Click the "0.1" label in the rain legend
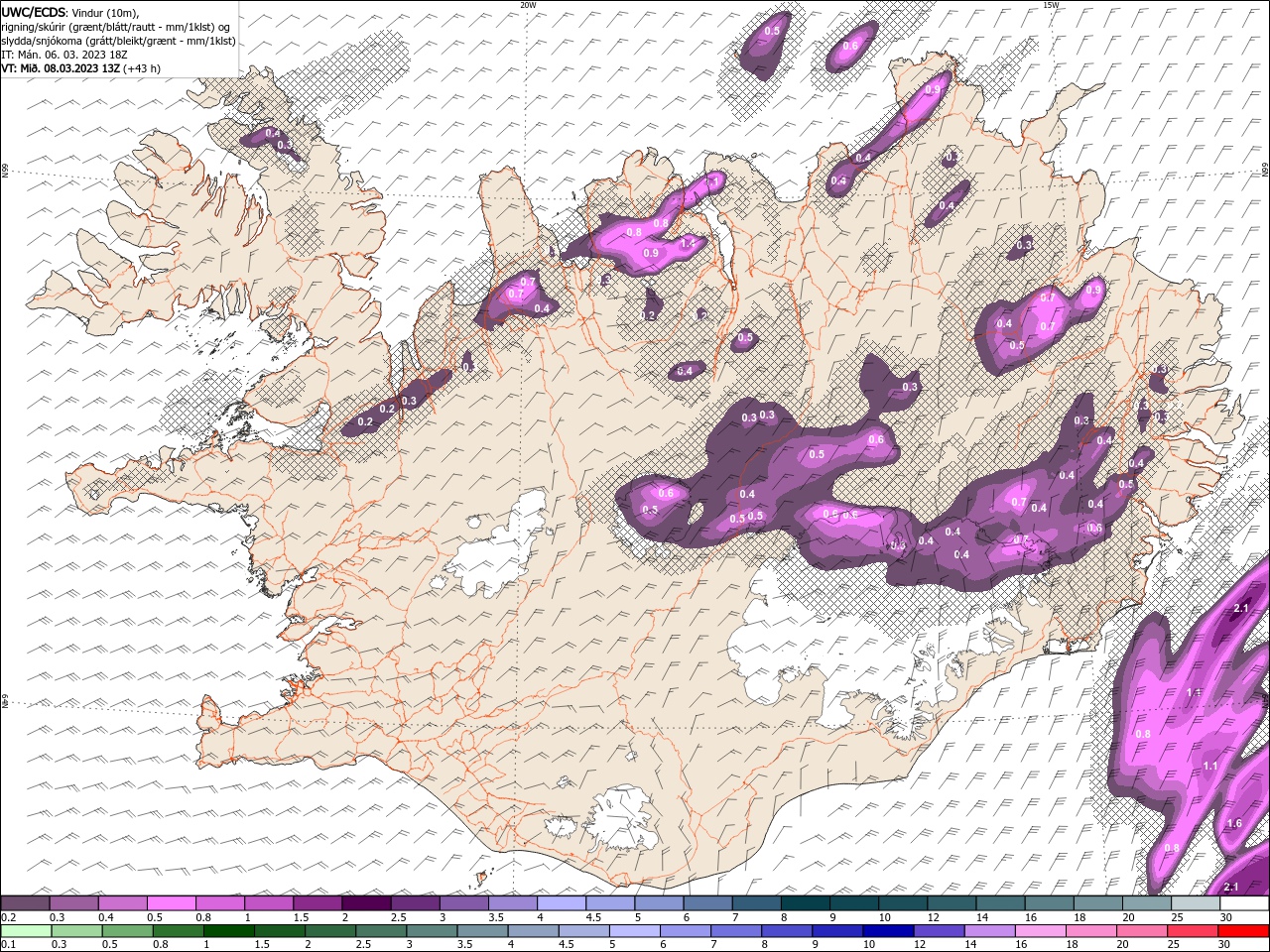Image resolution: width=1270 pixels, height=952 pixels. click(8, 945)
